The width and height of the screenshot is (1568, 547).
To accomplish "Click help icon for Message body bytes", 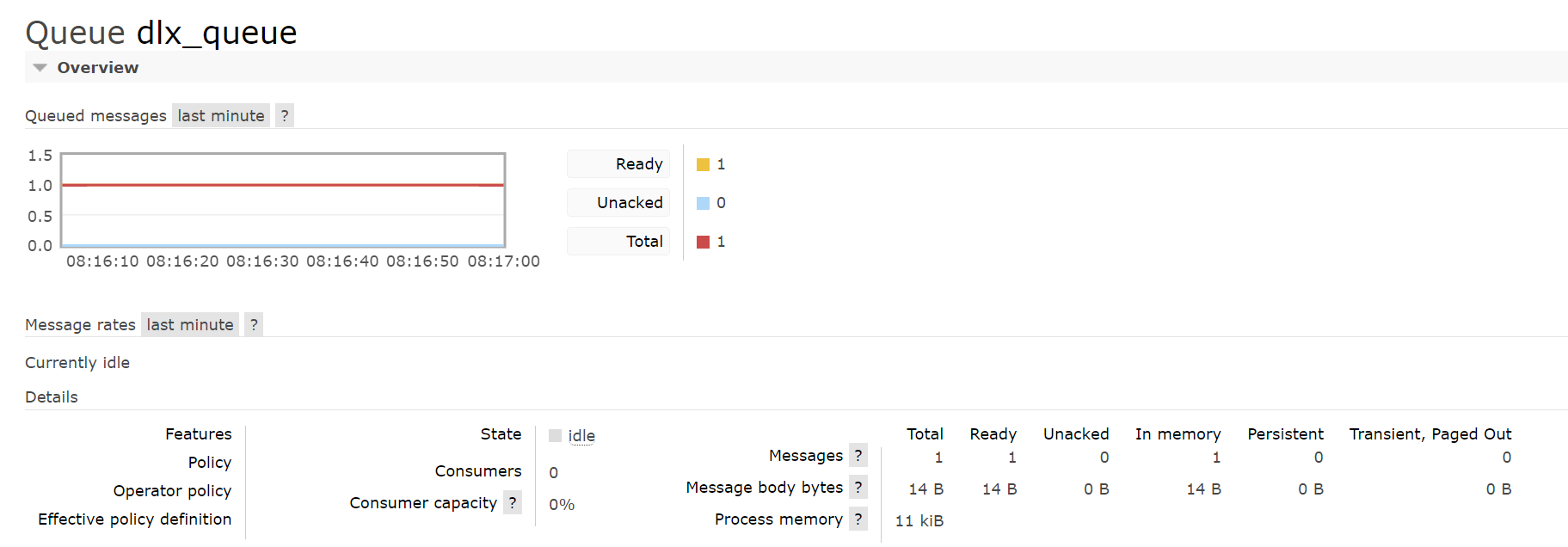I will pyautogui.click(x=858, y=487).
